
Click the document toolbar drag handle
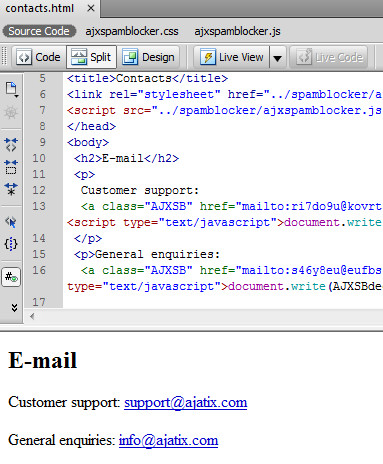pos(4,57)
